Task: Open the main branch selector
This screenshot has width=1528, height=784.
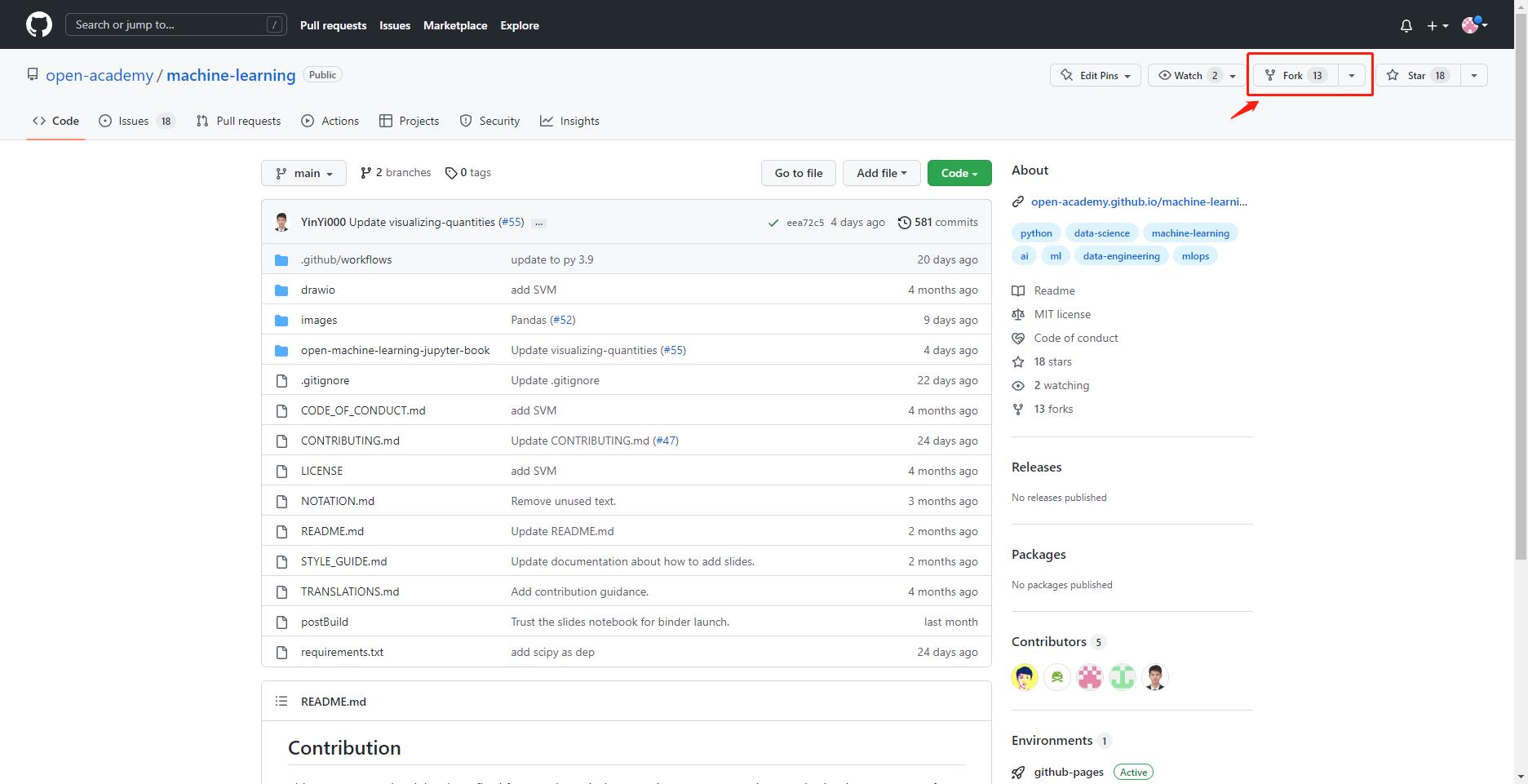Action: coord(303,173)
